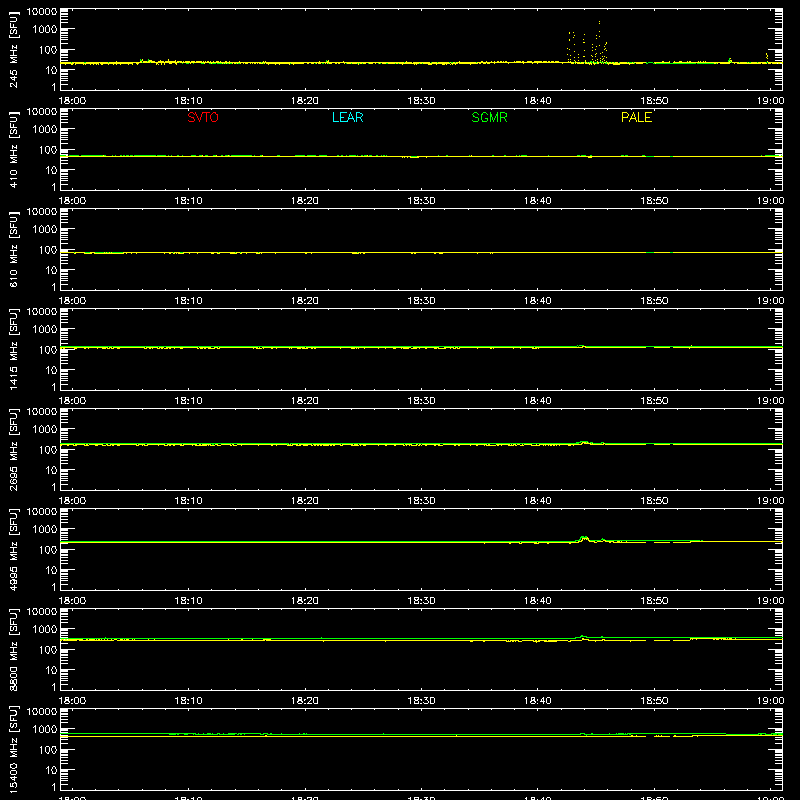The image size is (800, 800).
Task: Click 18:20 time label under 410 MHz plot
Action: pos(305,201)
